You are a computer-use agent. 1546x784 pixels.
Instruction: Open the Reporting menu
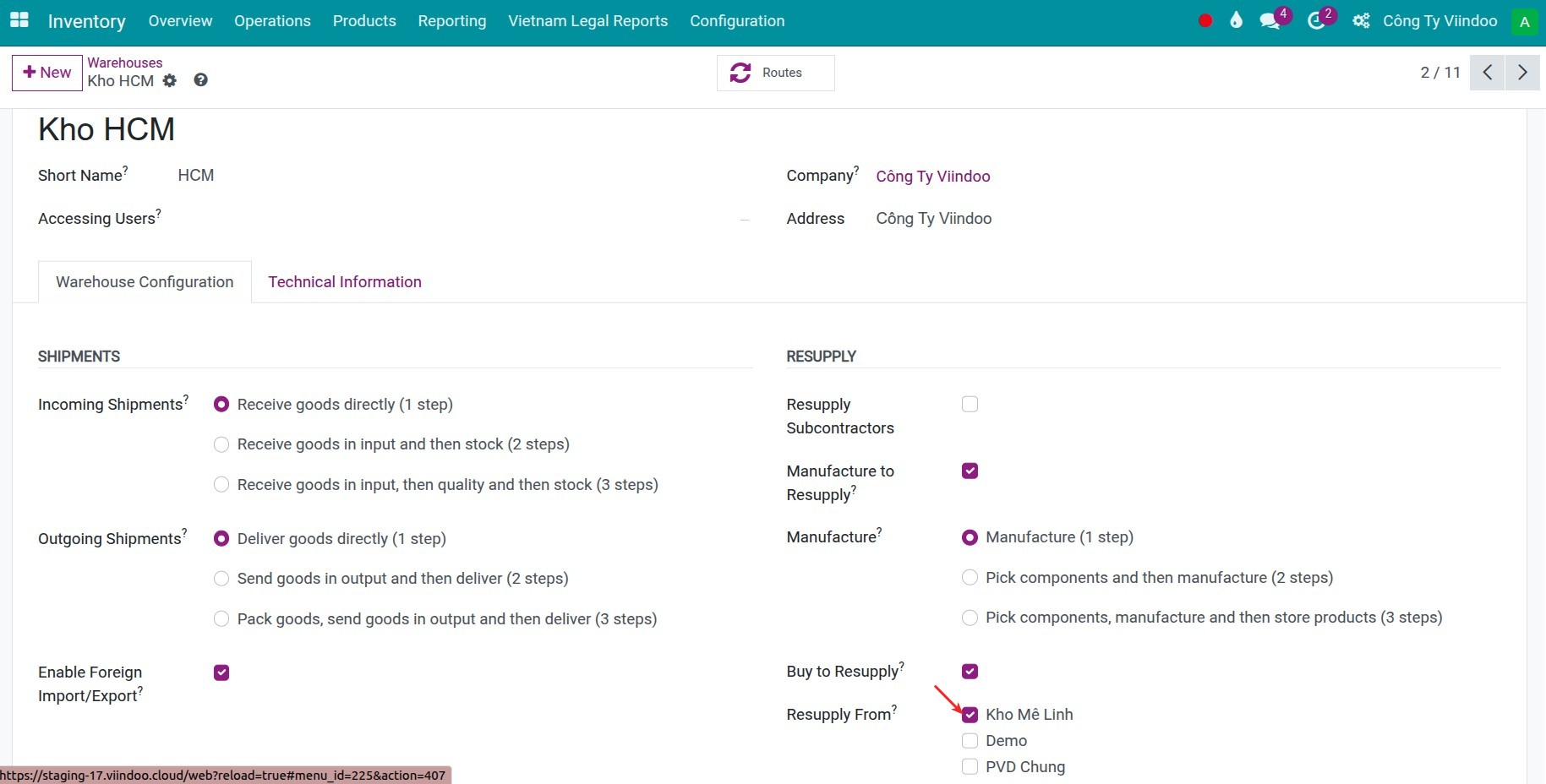[451, 21]
